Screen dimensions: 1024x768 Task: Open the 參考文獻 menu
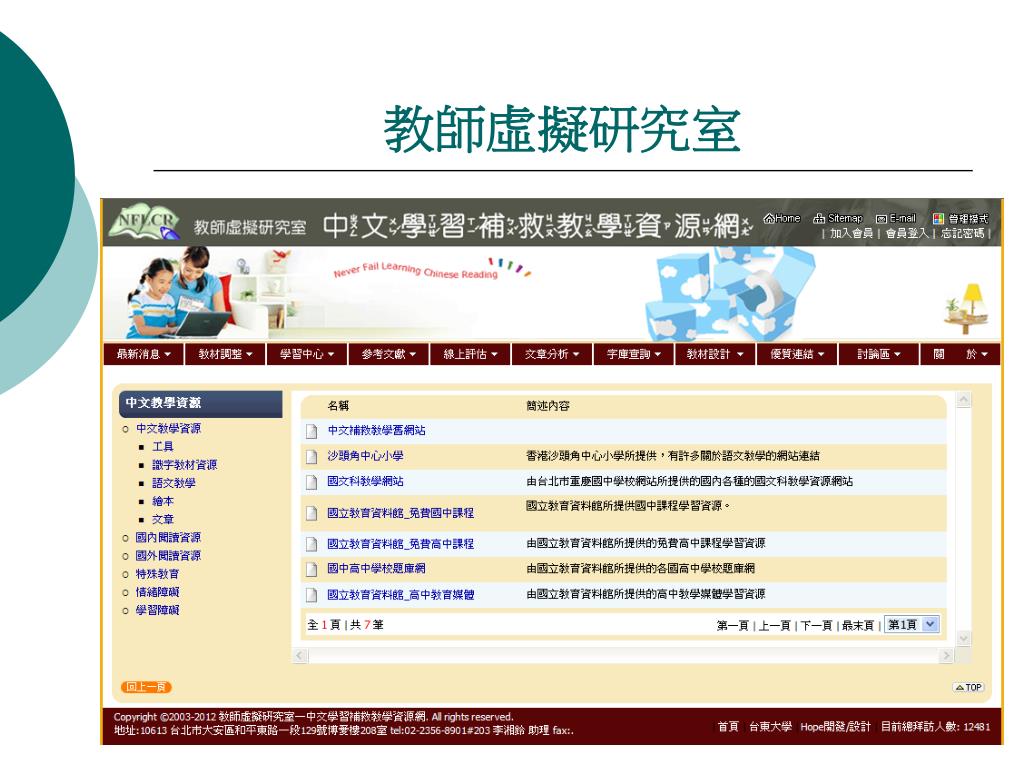pos(389,354)
